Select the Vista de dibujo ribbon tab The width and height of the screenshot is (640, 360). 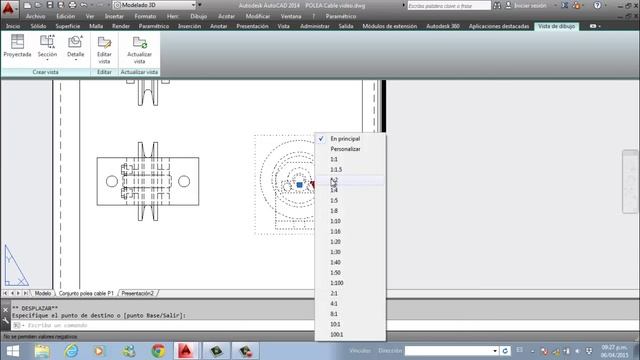[556, 26]
